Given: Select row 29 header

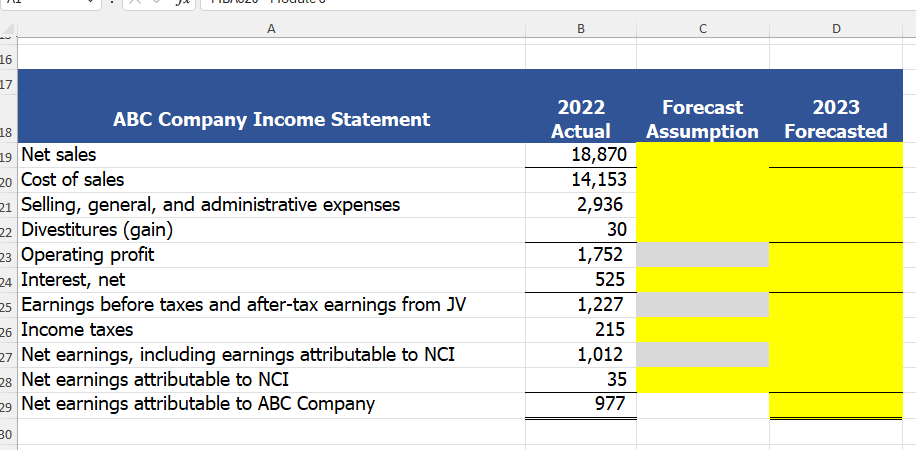Looking at the screenshot, I should coord(8,405).
